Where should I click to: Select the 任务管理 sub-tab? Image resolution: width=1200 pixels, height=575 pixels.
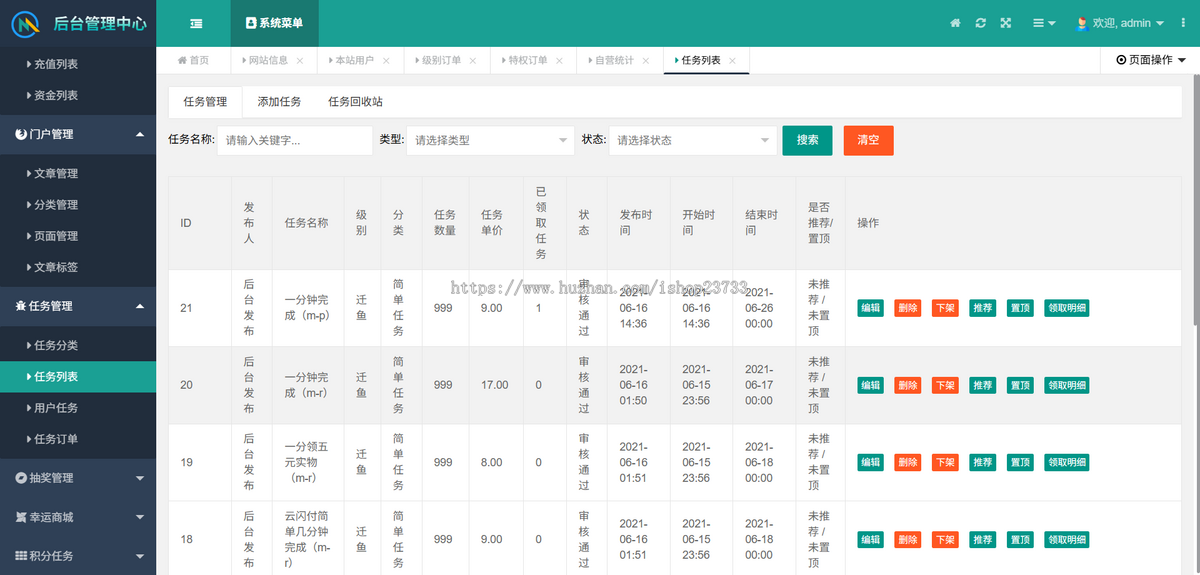[205, 102]
